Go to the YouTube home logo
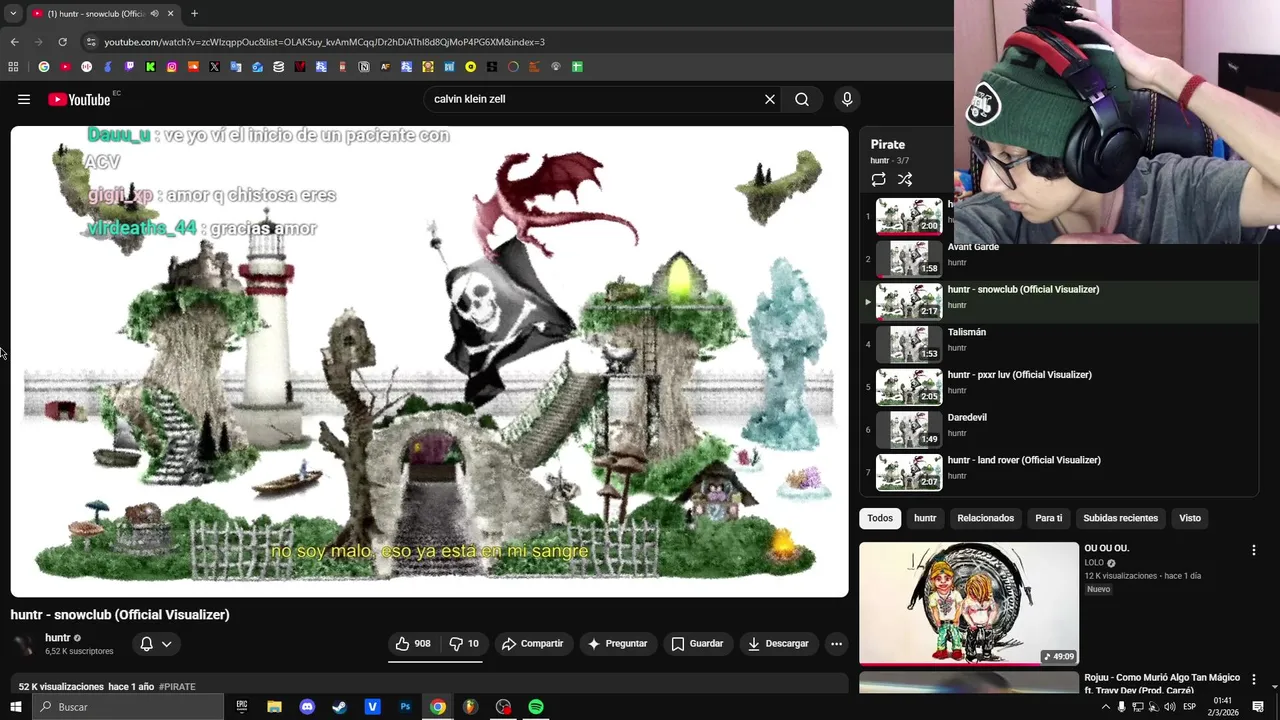Screen dimensions: 1280x720 pyautogui.click(x=79, y=99)
